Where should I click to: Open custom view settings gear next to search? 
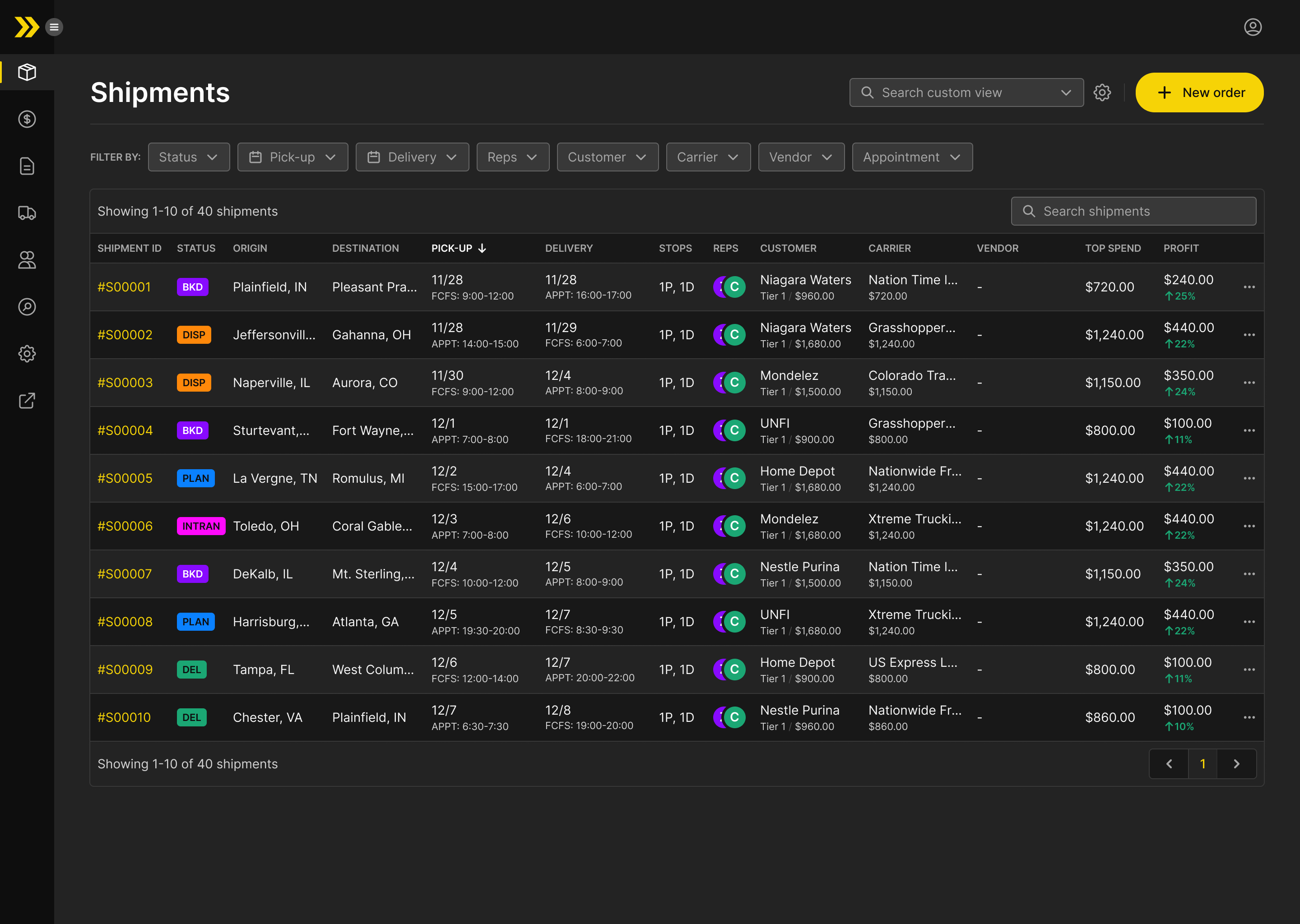[1102, 93]
